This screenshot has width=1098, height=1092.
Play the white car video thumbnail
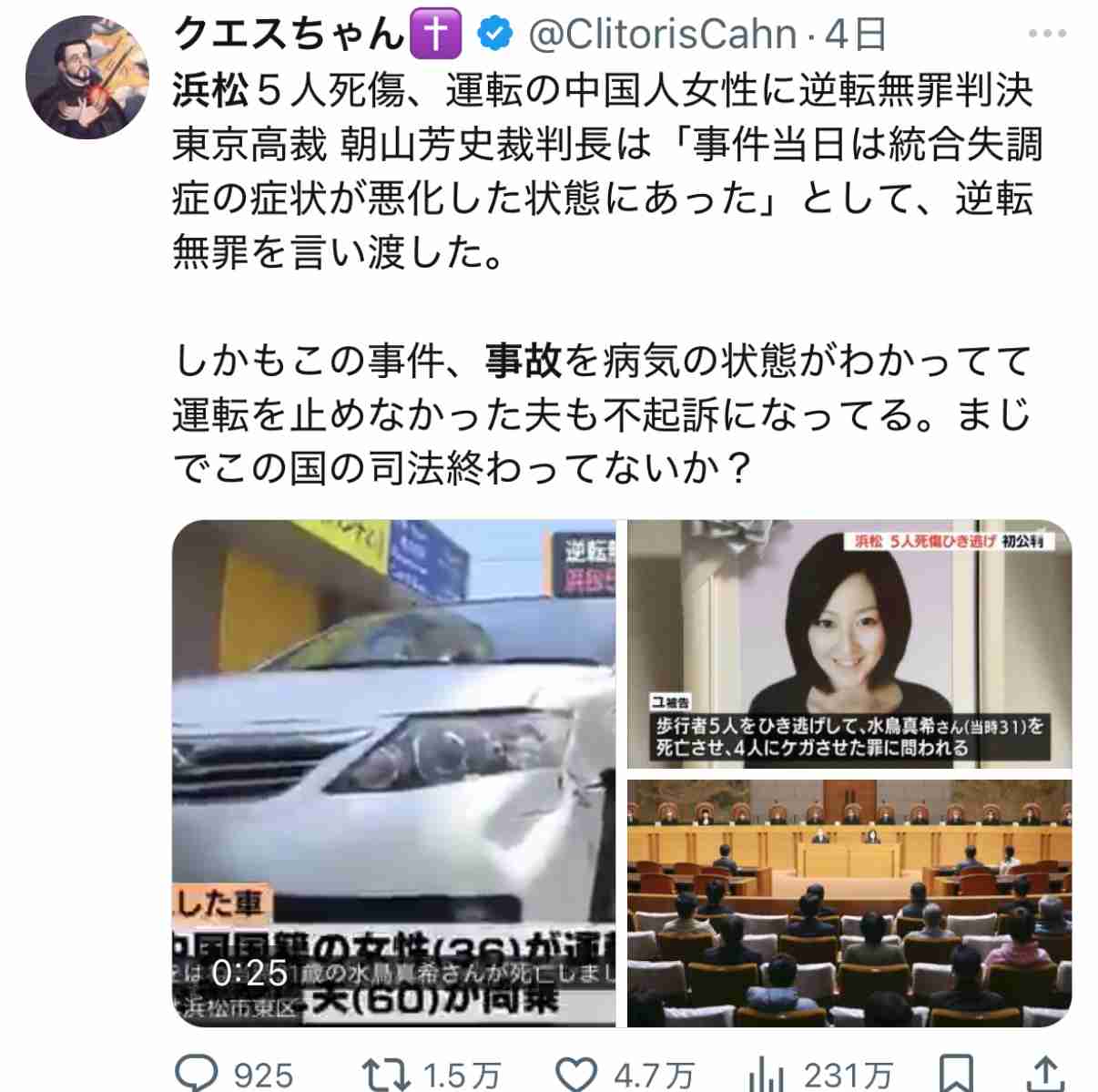393,772
